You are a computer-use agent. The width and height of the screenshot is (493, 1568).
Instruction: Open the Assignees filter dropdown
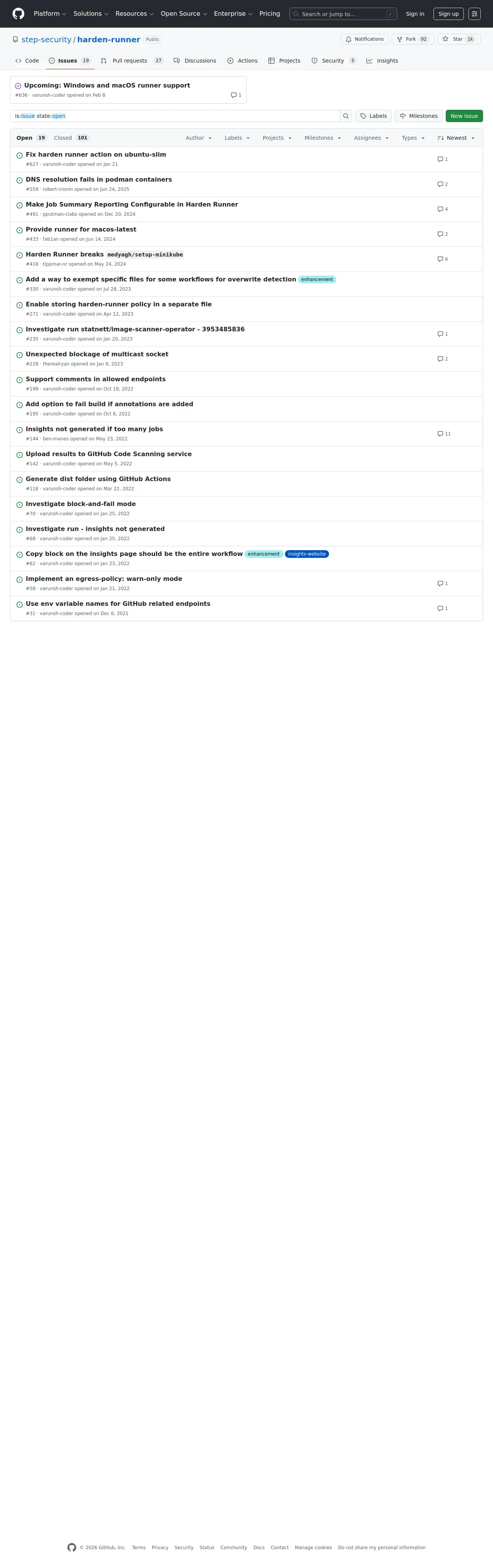click(x=371, y=138)
